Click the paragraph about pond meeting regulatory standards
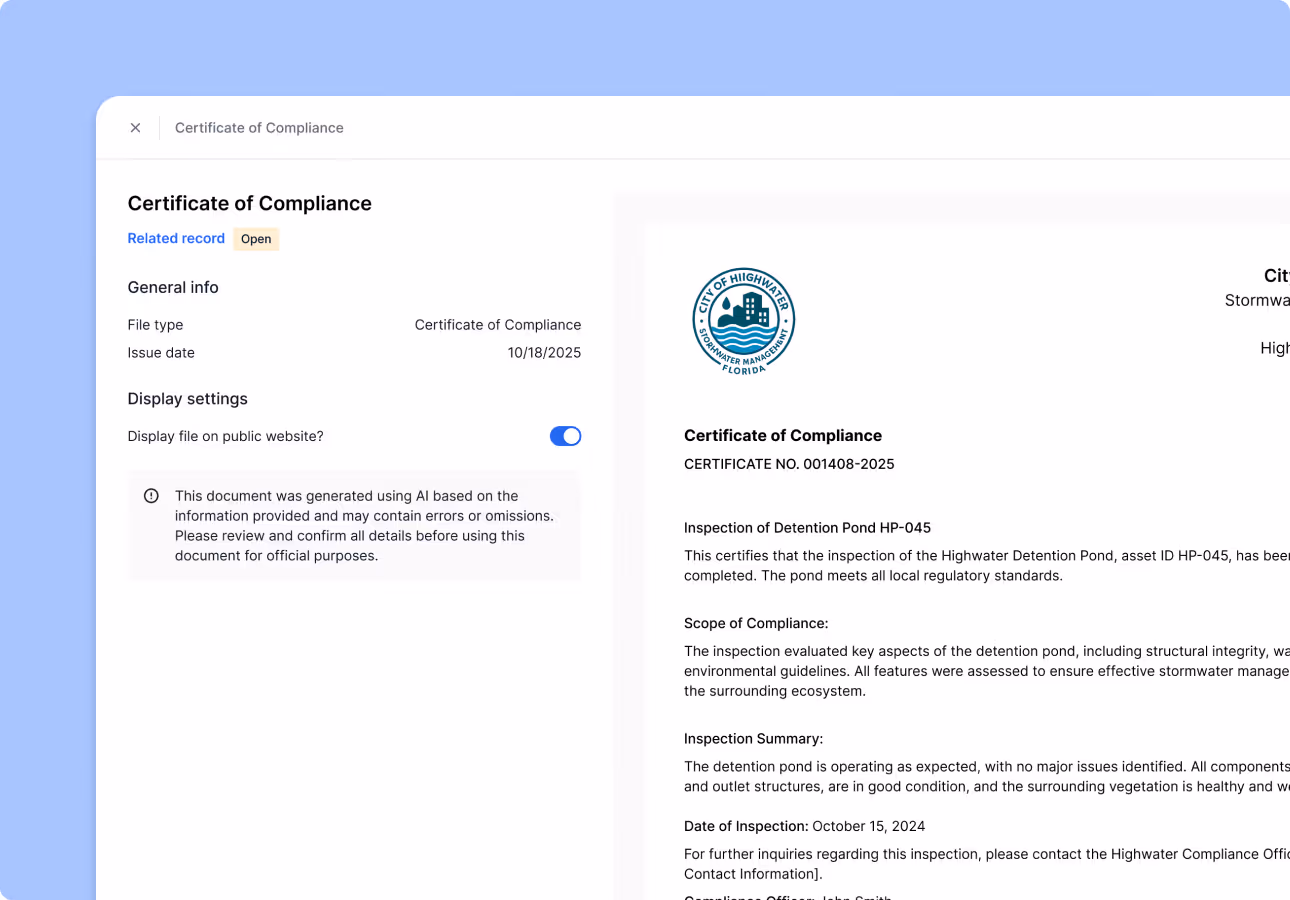Screen dimensions: 1290x900 click(x=986, y=566)
